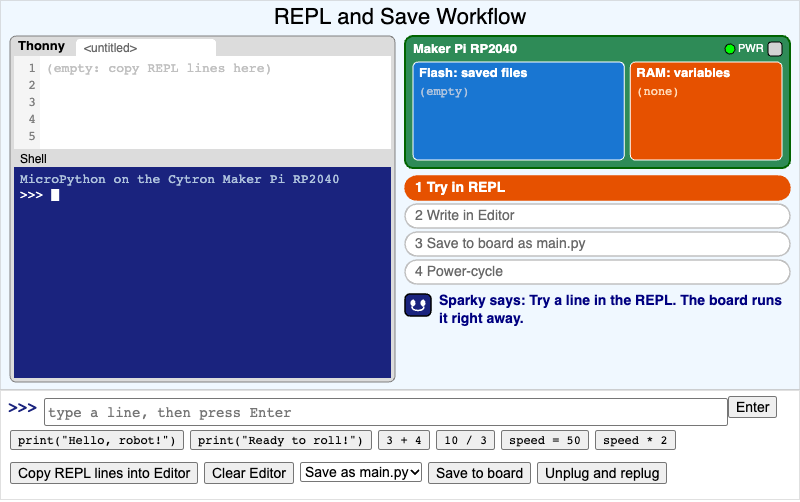Screen dimensions: 800x502
Task: Click Copy REPL lines into Editor
Action: pyautogui.click(x=104, y=473)
